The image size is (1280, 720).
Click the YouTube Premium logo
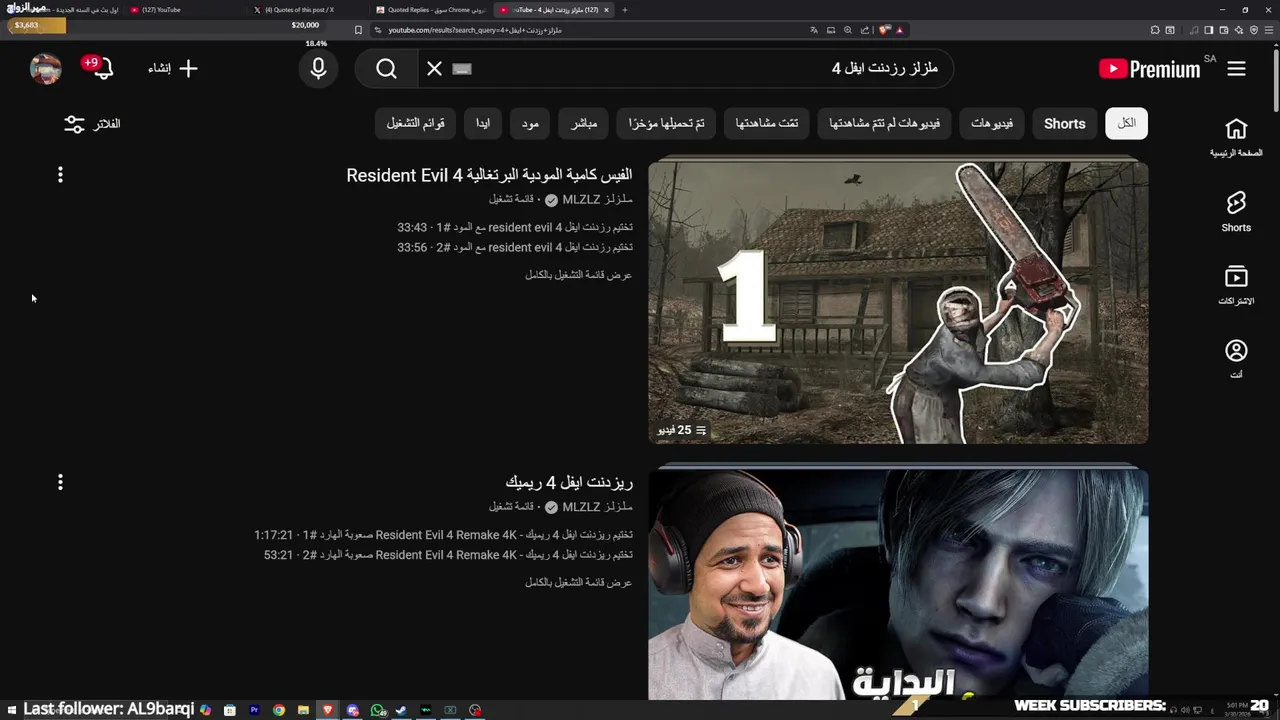[x=1149, y=68]
